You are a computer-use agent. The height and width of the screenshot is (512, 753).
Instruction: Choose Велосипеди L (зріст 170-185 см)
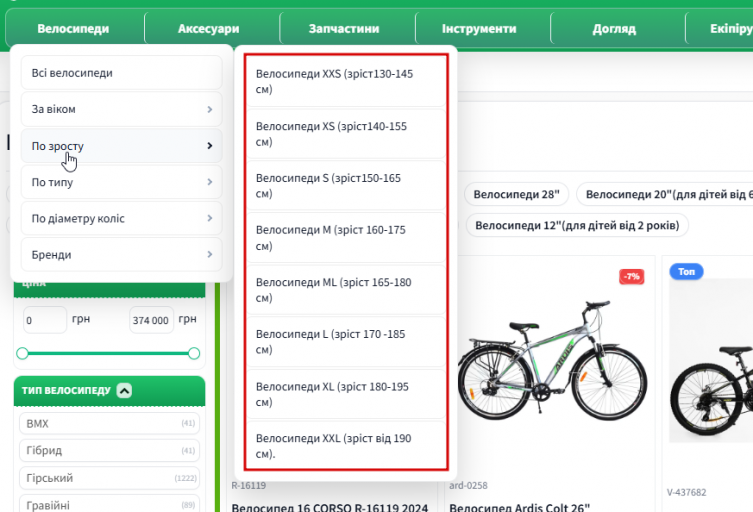[346, 341]
